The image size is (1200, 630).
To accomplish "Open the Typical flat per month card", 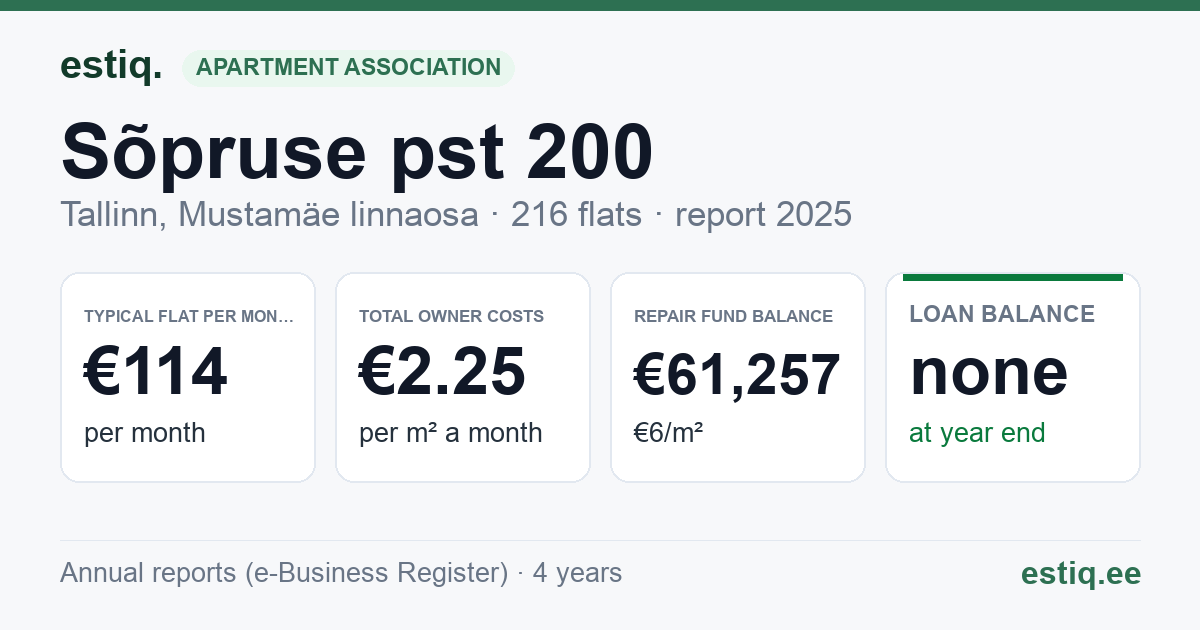I will tap(188, 377).
